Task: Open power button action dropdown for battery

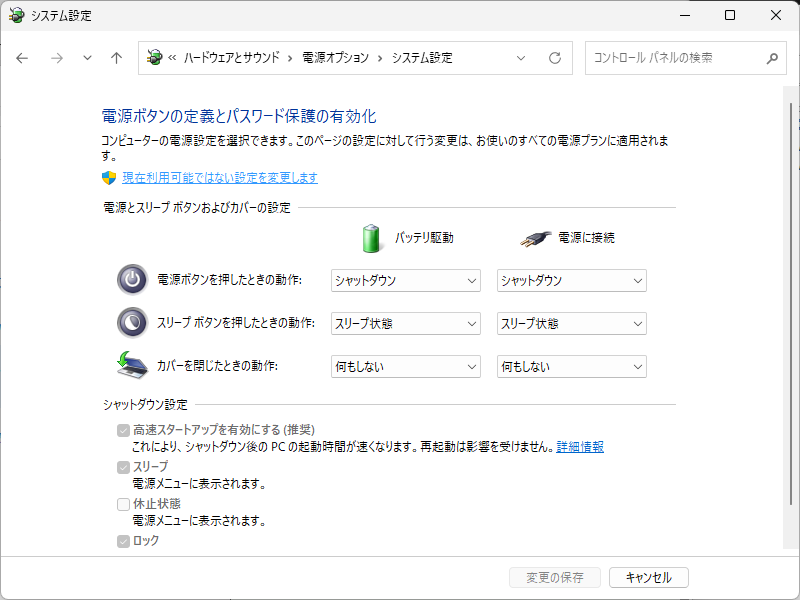Action: [406, 281]
